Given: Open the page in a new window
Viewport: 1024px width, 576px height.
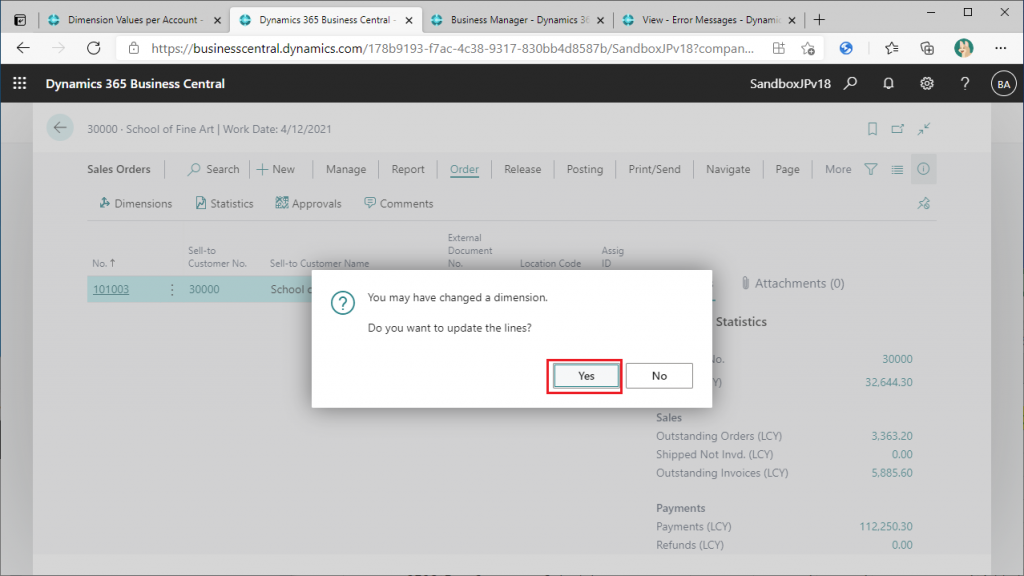Looking at the screenshot, I should [897, 129].
